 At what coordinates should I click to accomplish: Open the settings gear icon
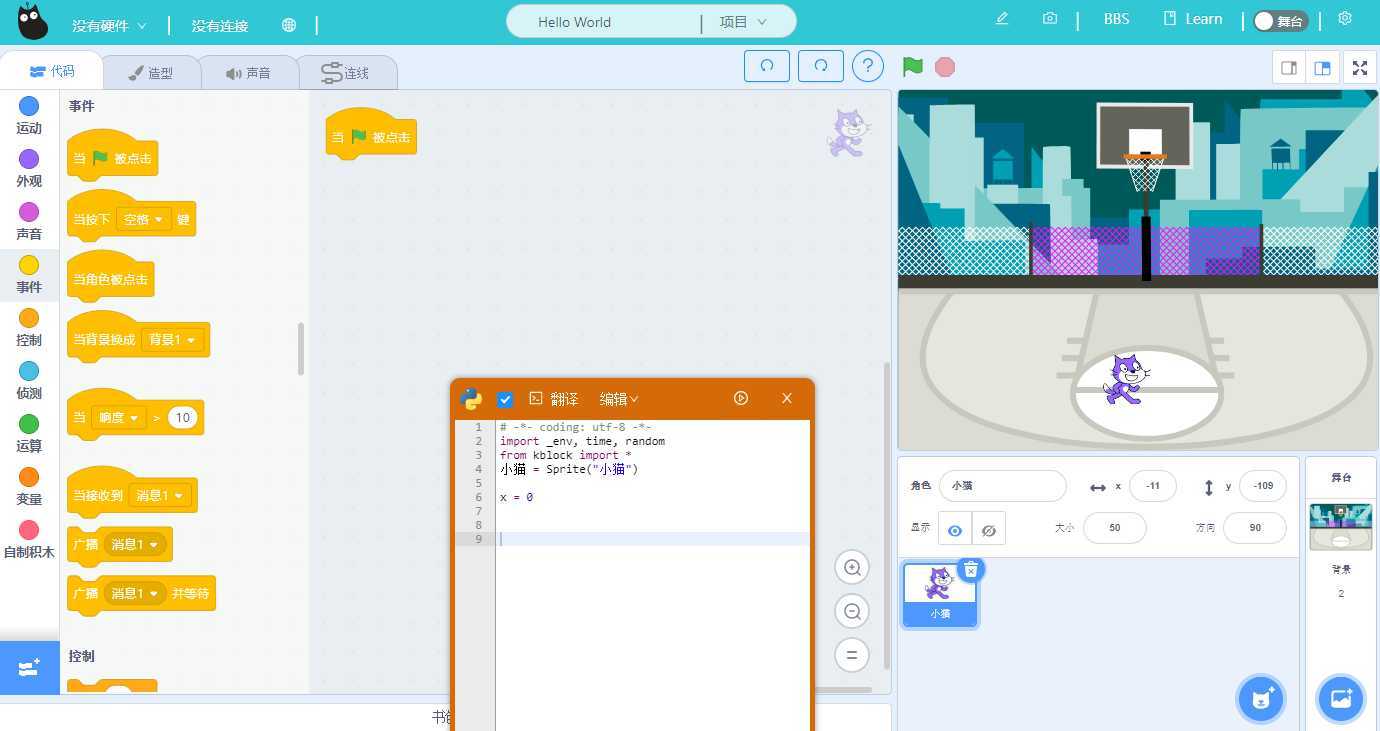[1345, 19]
